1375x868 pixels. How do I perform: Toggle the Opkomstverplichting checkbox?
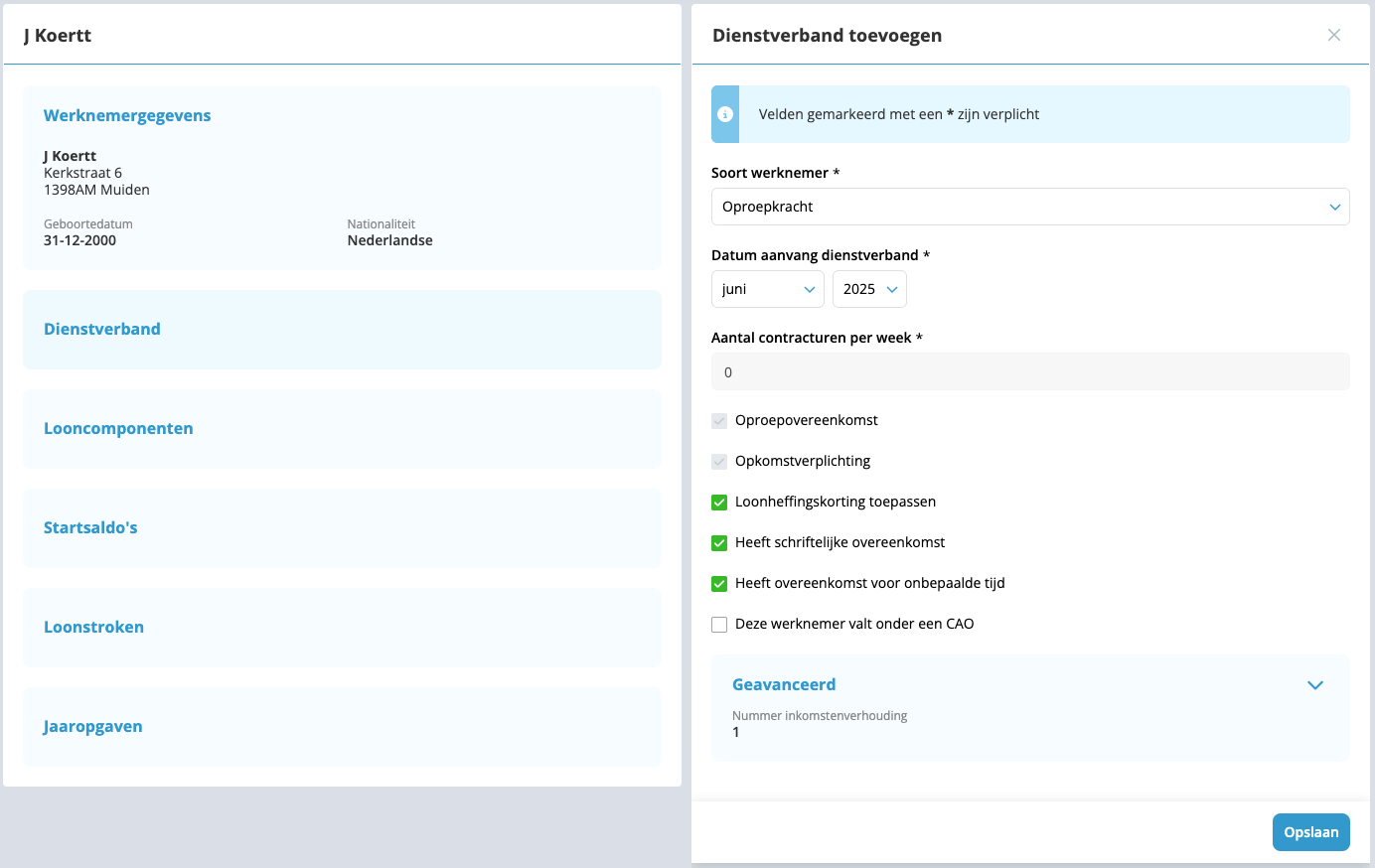[719, 462]
